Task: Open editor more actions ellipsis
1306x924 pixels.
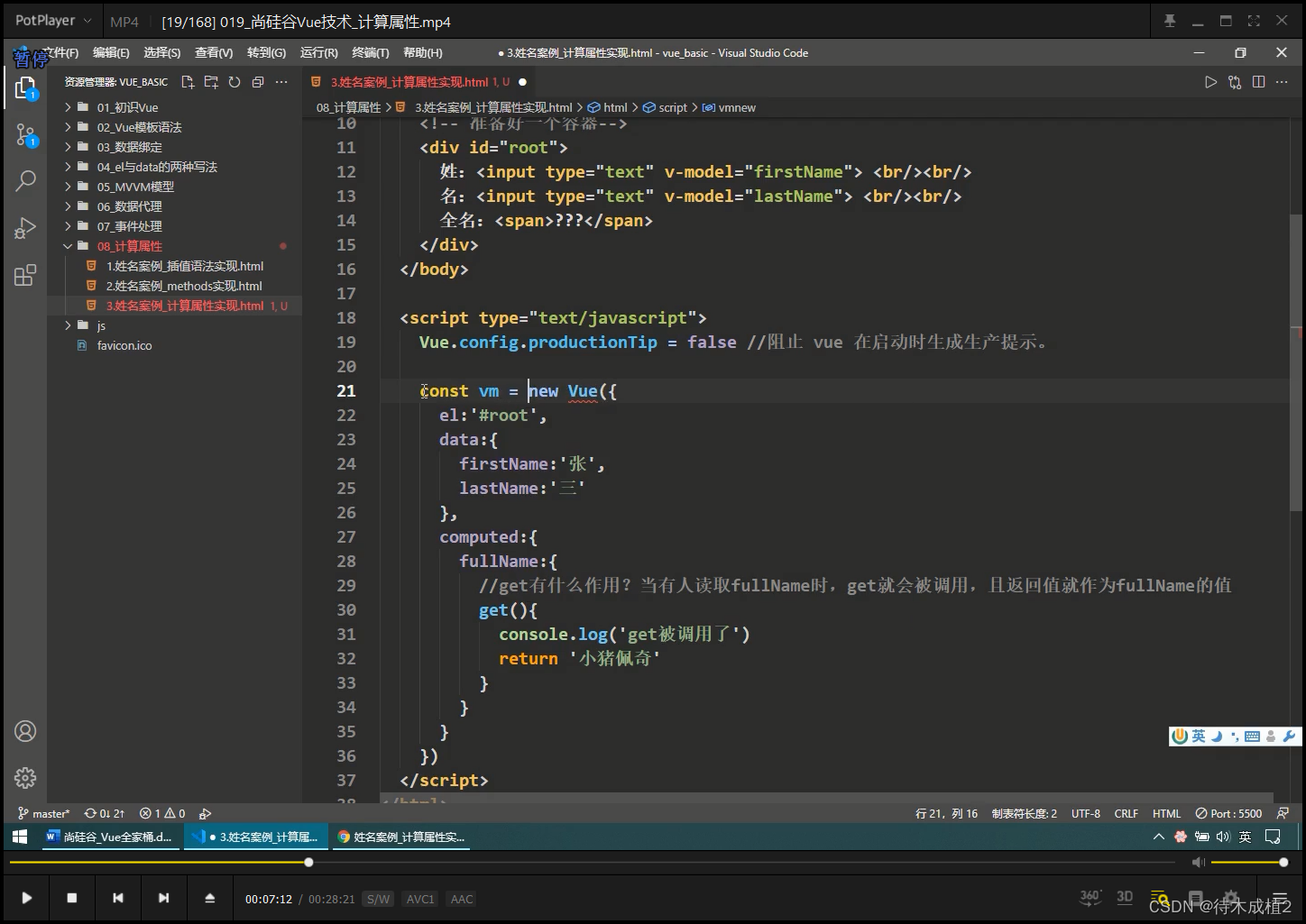Action: 1283,82
